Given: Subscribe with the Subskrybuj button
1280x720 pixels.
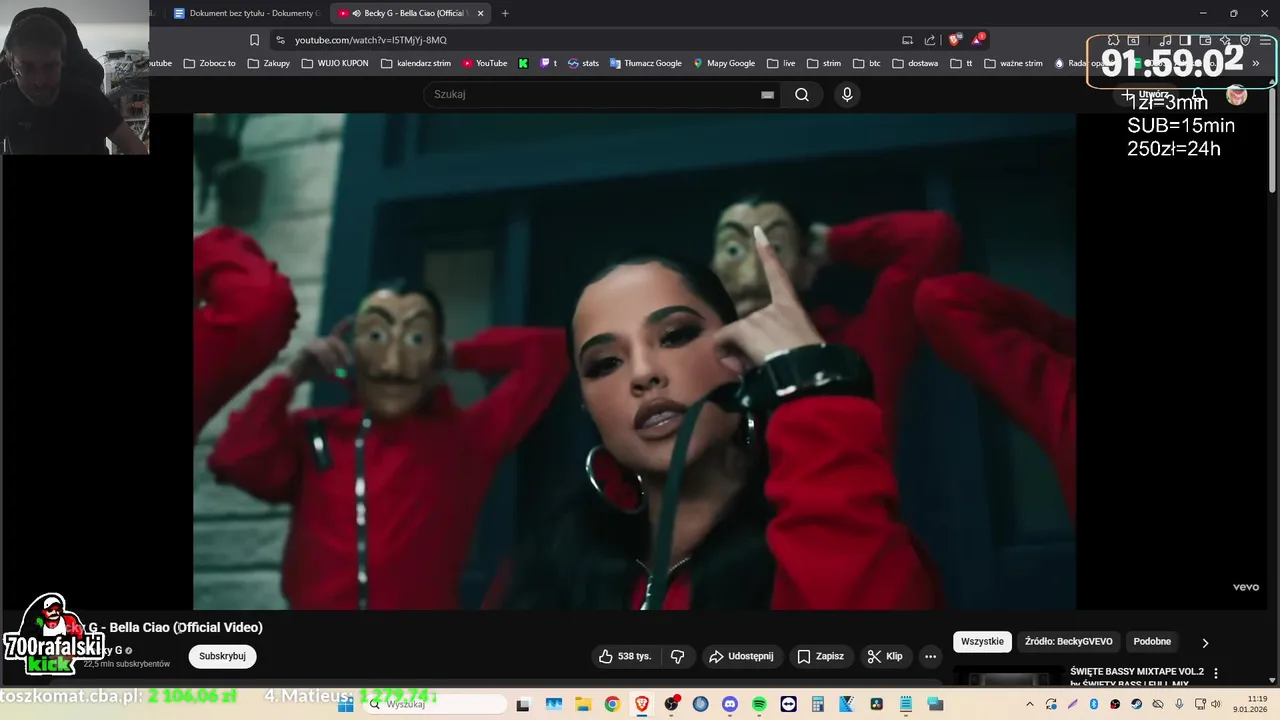Looking at the screenshot, I should click(x=222, y=656).
